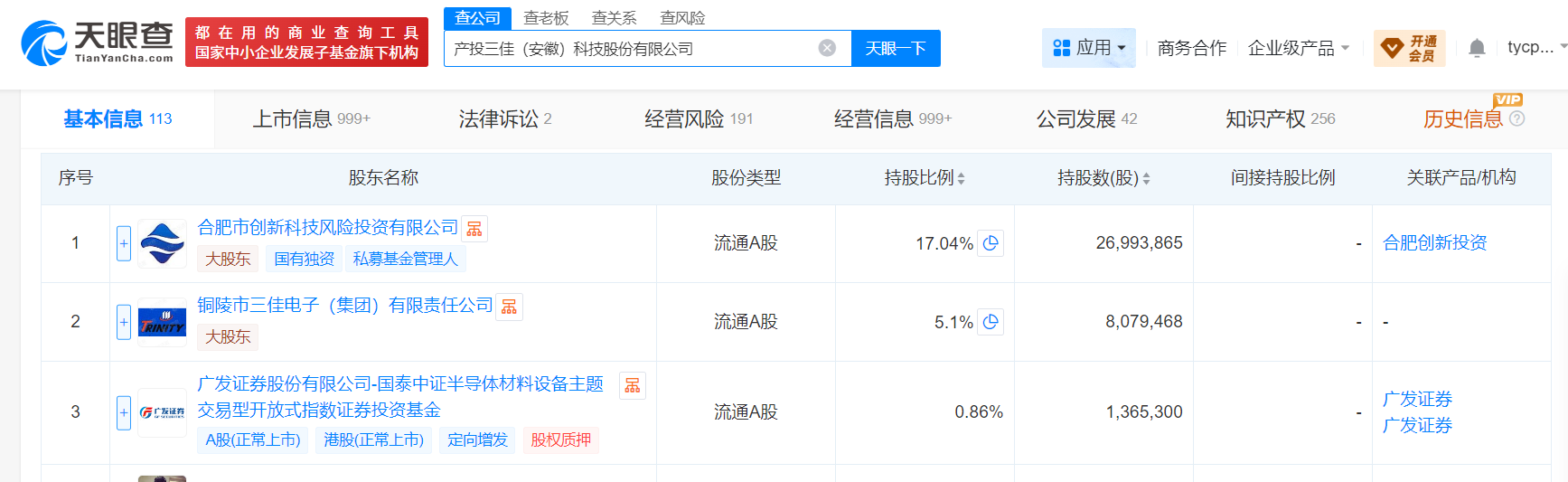Expand row 1 shareholder with plus button
Screen dimensions: 1568x482
tap(124, 243)
